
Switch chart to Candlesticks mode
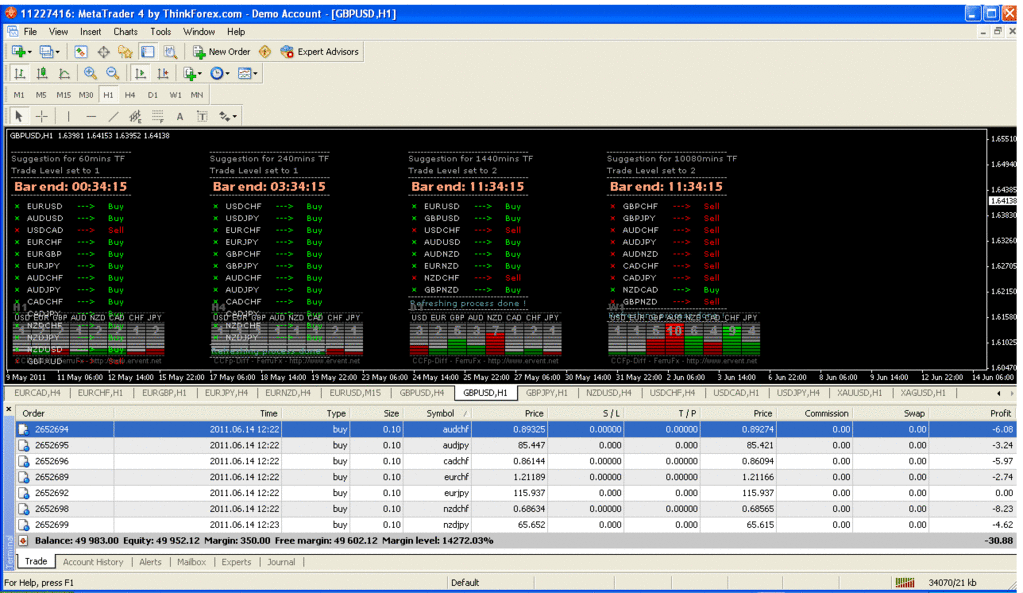click(42, 73)
